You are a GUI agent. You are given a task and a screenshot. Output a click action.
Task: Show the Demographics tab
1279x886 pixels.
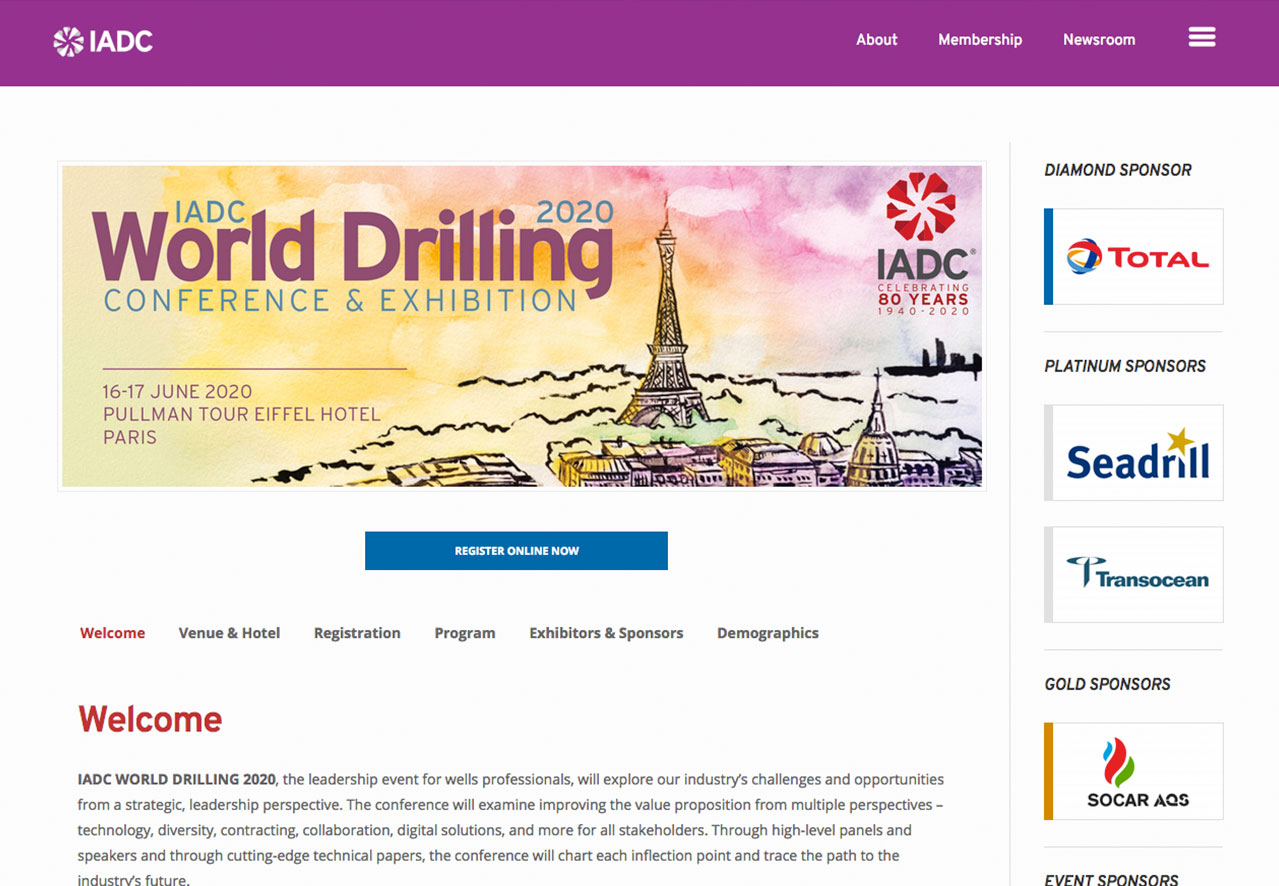(768, 633)
